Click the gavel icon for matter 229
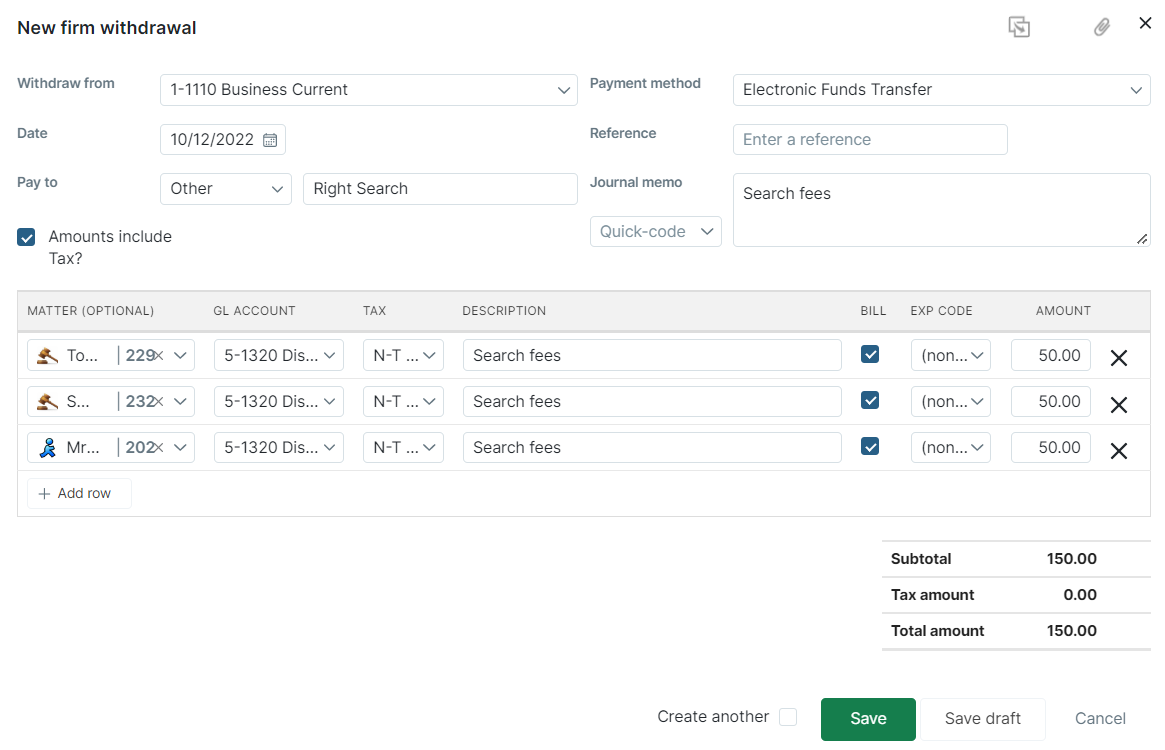This screenshot has width=1165, height=750. click(48, 355)
